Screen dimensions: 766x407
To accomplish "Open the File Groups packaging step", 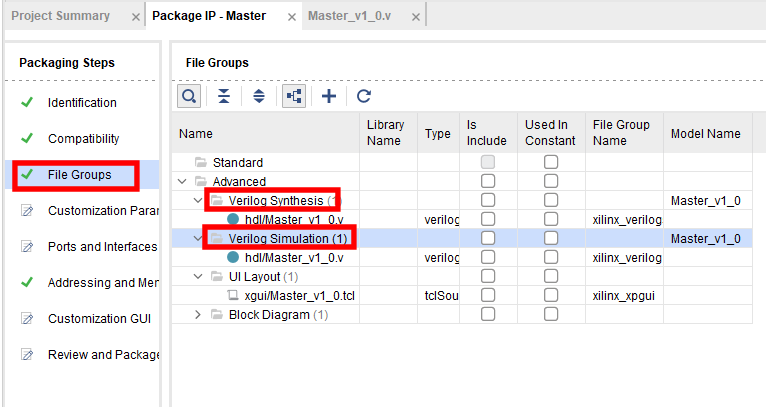I will 80,174.
